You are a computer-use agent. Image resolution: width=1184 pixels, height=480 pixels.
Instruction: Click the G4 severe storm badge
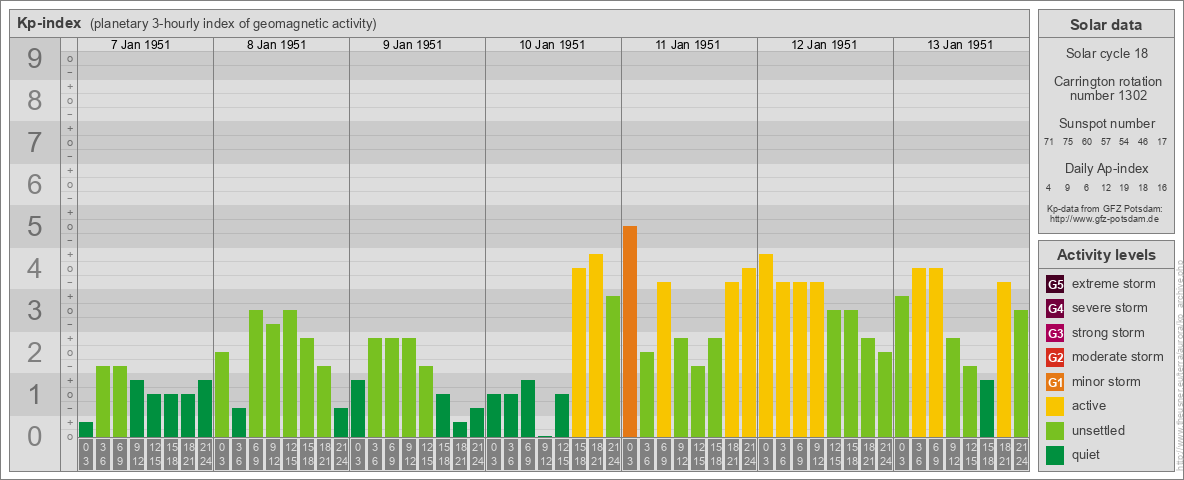tap(1055, 309)
